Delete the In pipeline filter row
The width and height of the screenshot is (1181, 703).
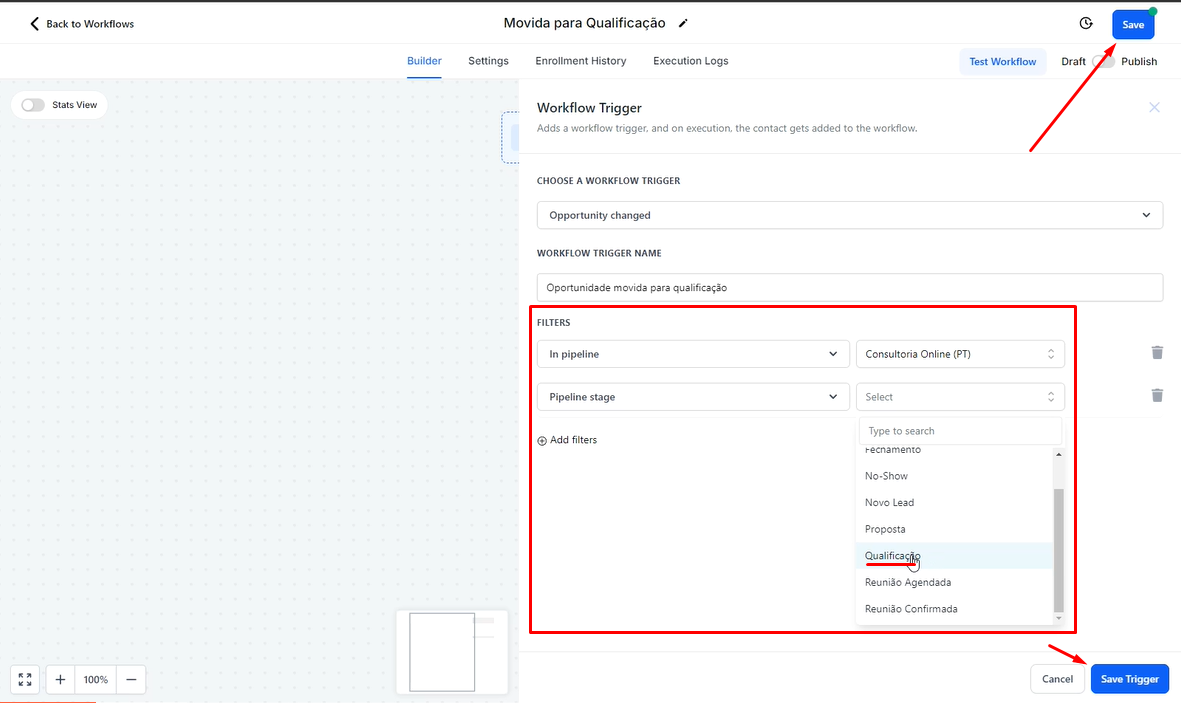tap(1157, 353)
